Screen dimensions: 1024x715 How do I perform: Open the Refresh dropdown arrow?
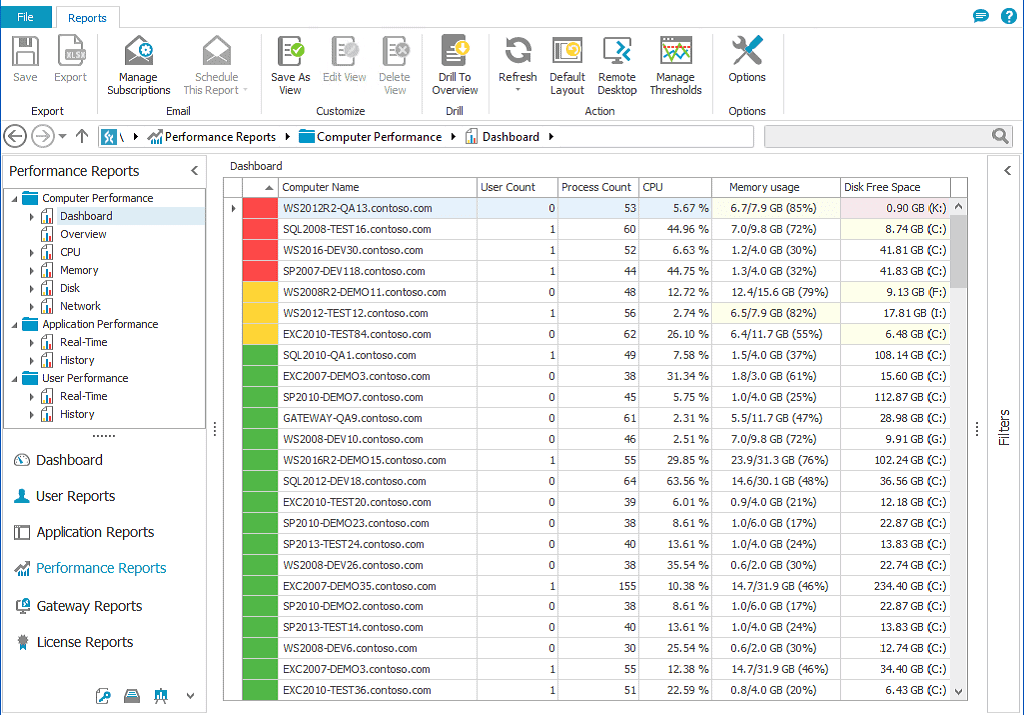point(518,90)
